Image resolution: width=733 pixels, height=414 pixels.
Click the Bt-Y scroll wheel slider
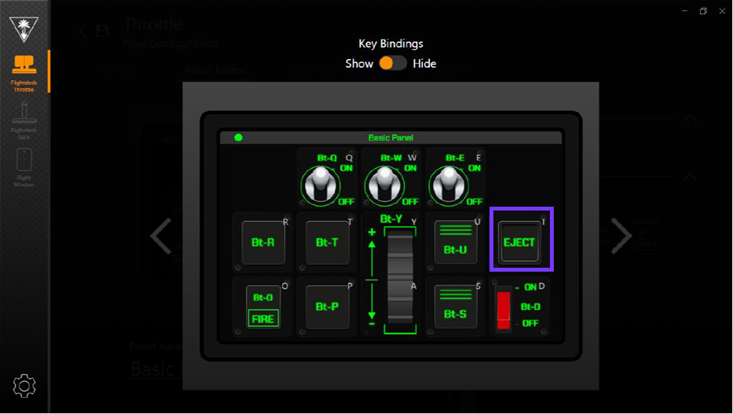[400, 280]
